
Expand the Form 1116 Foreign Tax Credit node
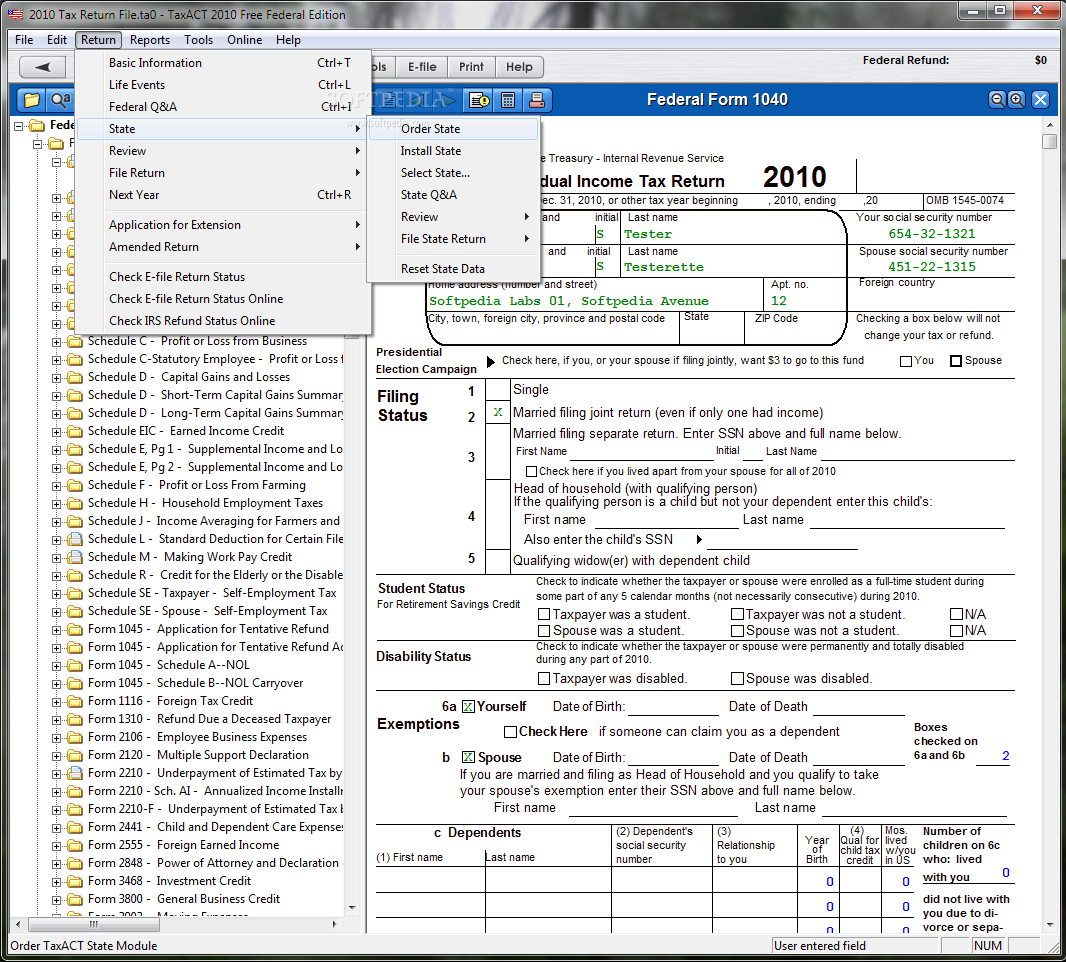[x=56, y=702]
